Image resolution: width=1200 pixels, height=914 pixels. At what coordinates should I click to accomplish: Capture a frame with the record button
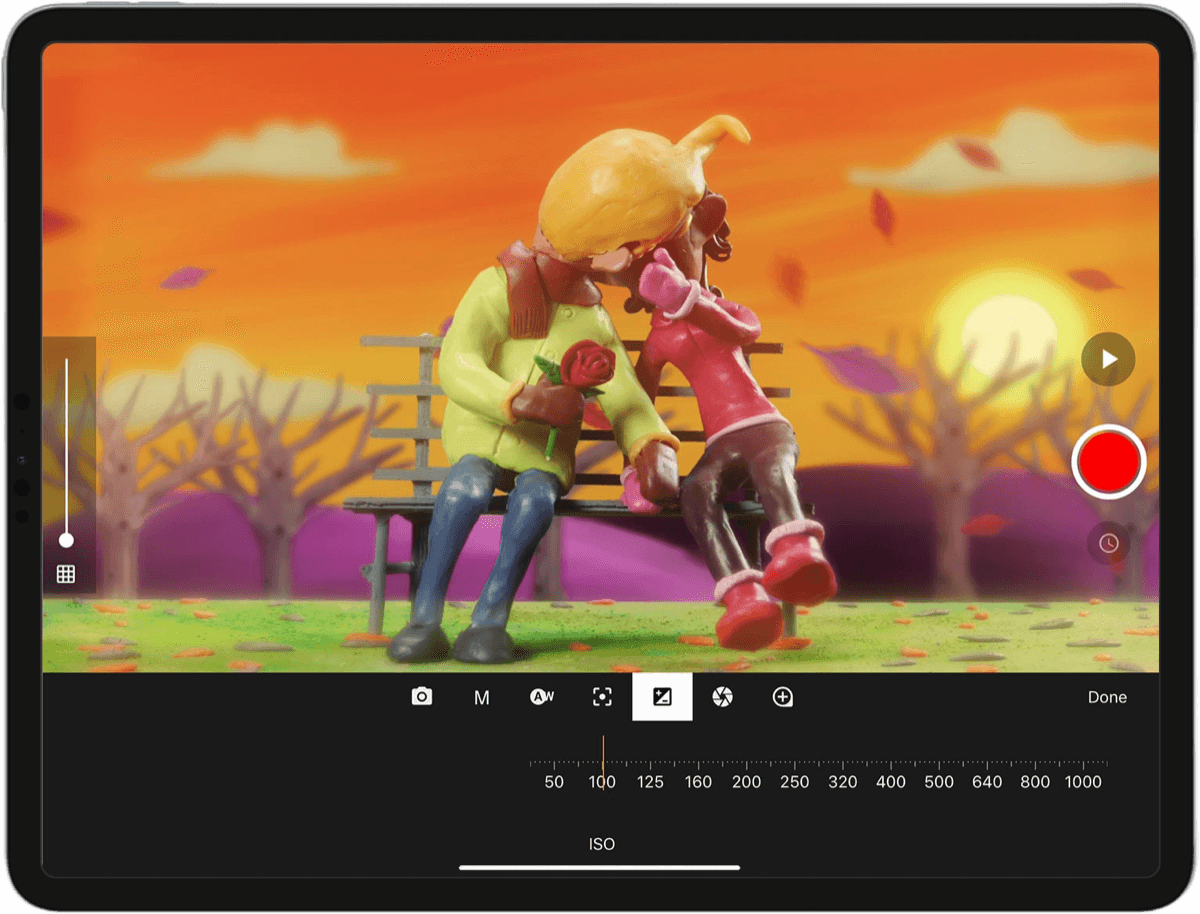(x=1107, y=463)
